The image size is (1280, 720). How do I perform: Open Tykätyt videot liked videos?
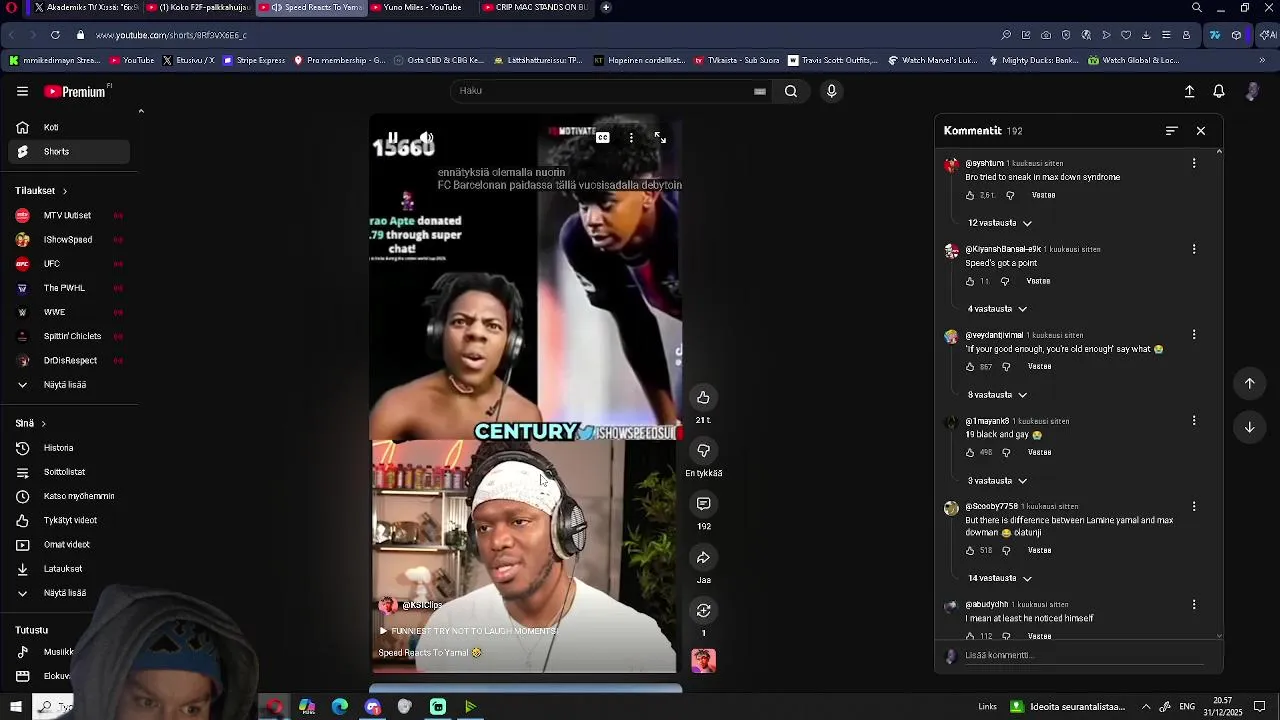[70, 521]
